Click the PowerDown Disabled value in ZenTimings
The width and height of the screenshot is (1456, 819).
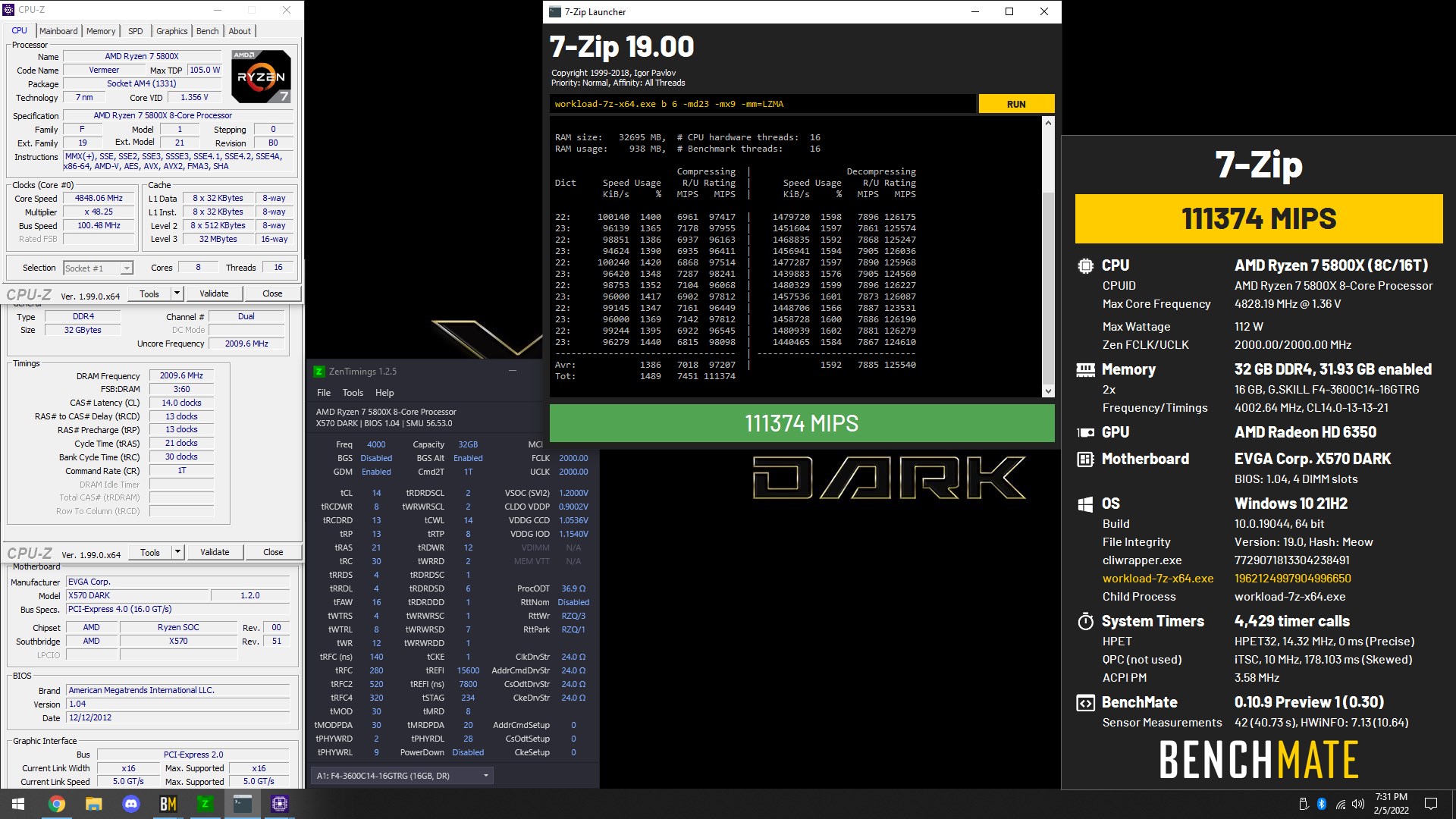468,752
